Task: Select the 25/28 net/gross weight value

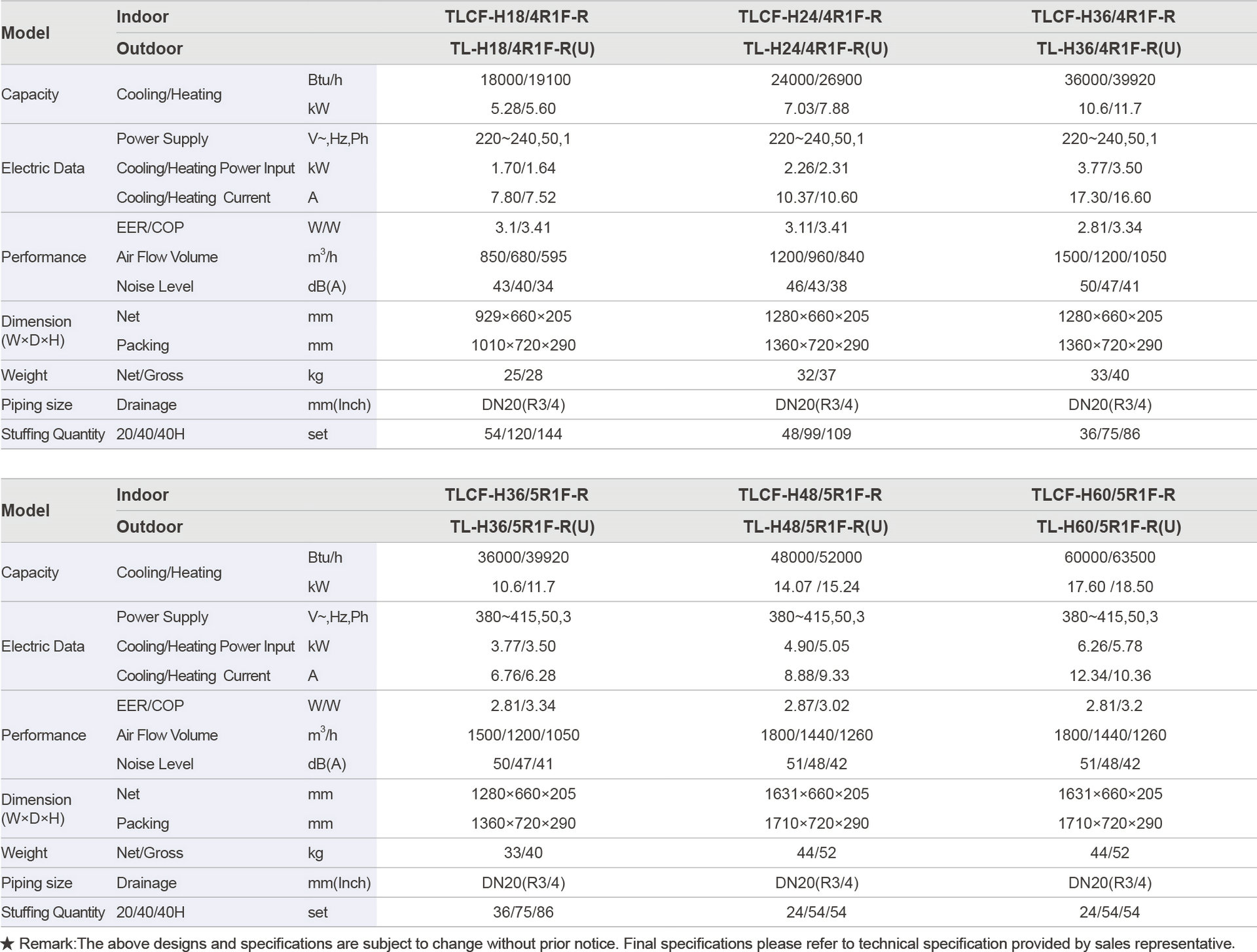Action: point(523,376)
